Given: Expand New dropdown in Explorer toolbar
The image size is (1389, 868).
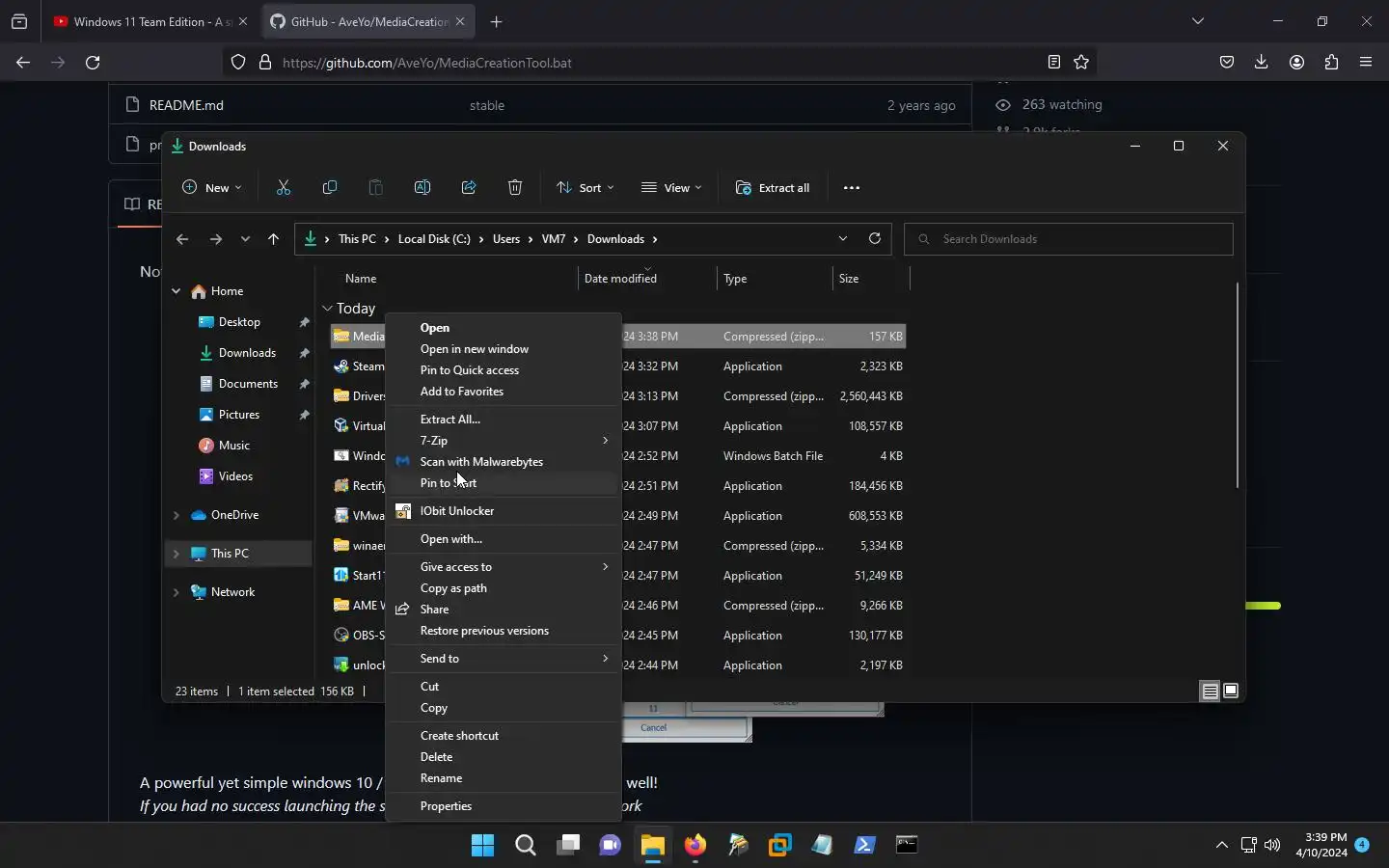Looking at the screenshot, I should click(x=212, y=188).
